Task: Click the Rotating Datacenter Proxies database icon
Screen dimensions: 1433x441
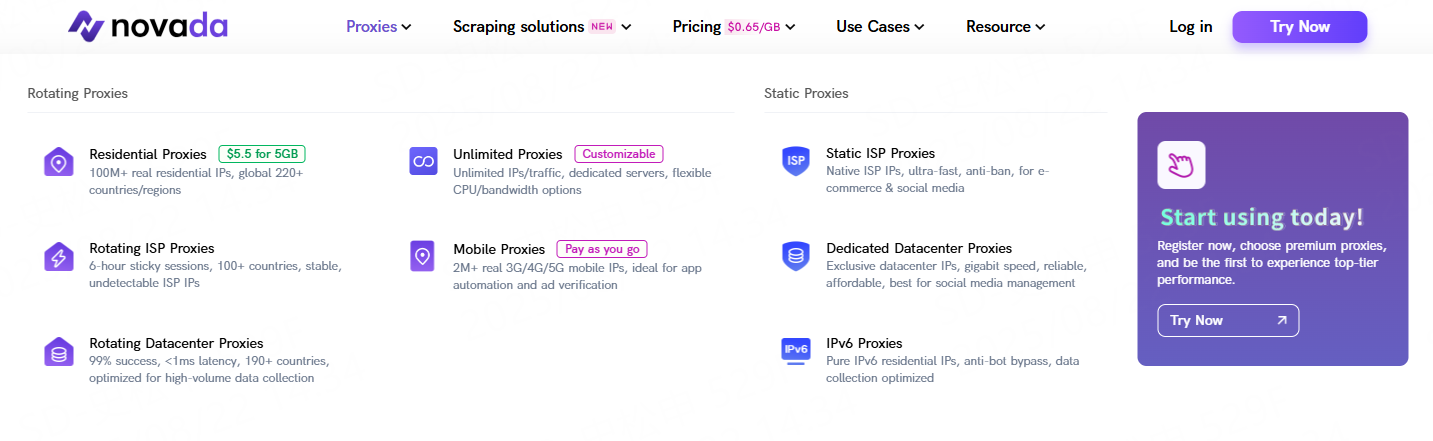Action: click(x=59, y=352)
